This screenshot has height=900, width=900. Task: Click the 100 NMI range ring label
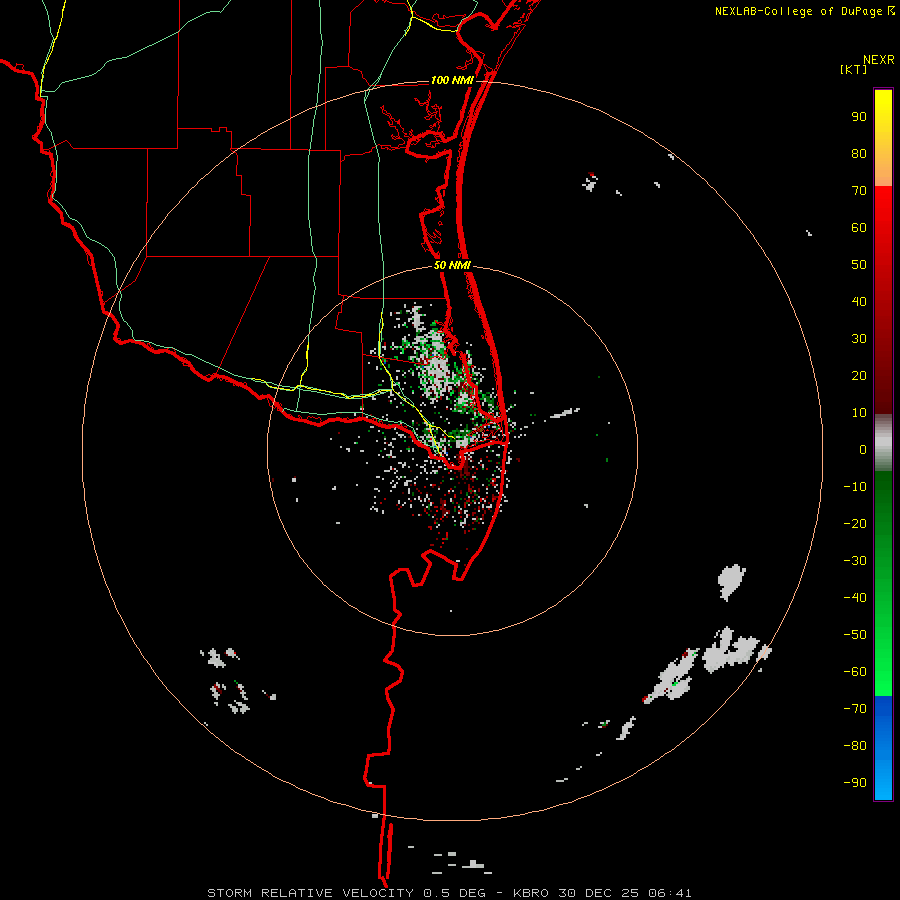(452, 80)
